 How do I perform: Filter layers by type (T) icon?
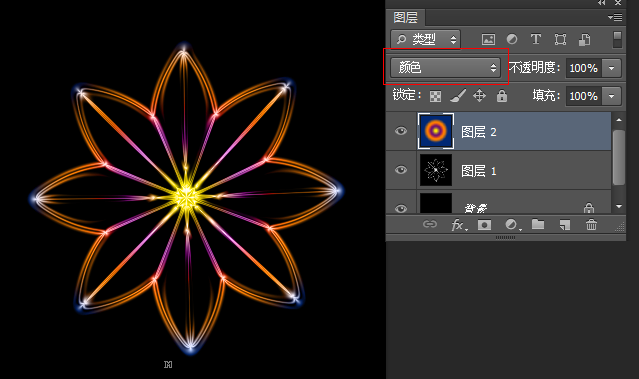click(x=535, y=39)
